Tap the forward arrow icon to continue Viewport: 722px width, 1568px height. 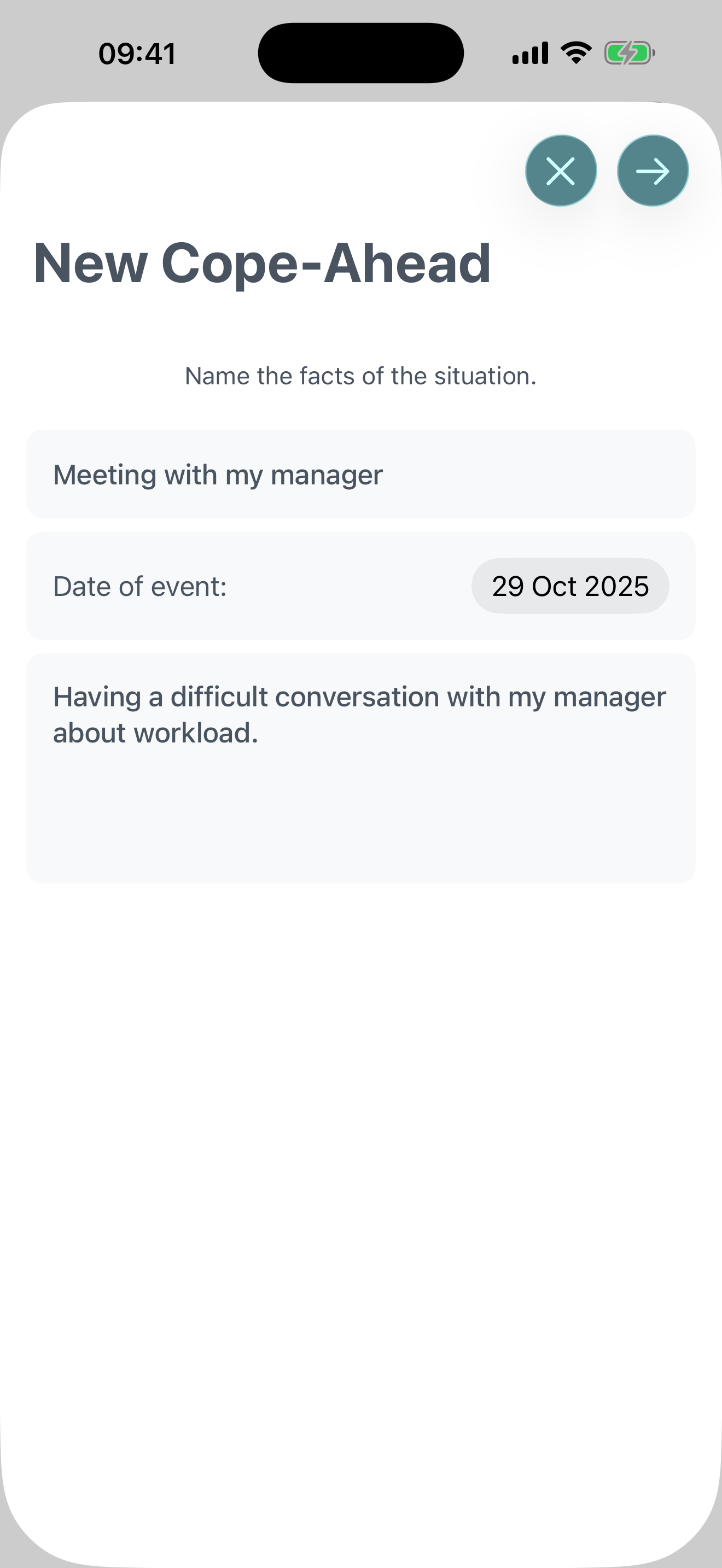pyautogui.click(x=652, y=171)
